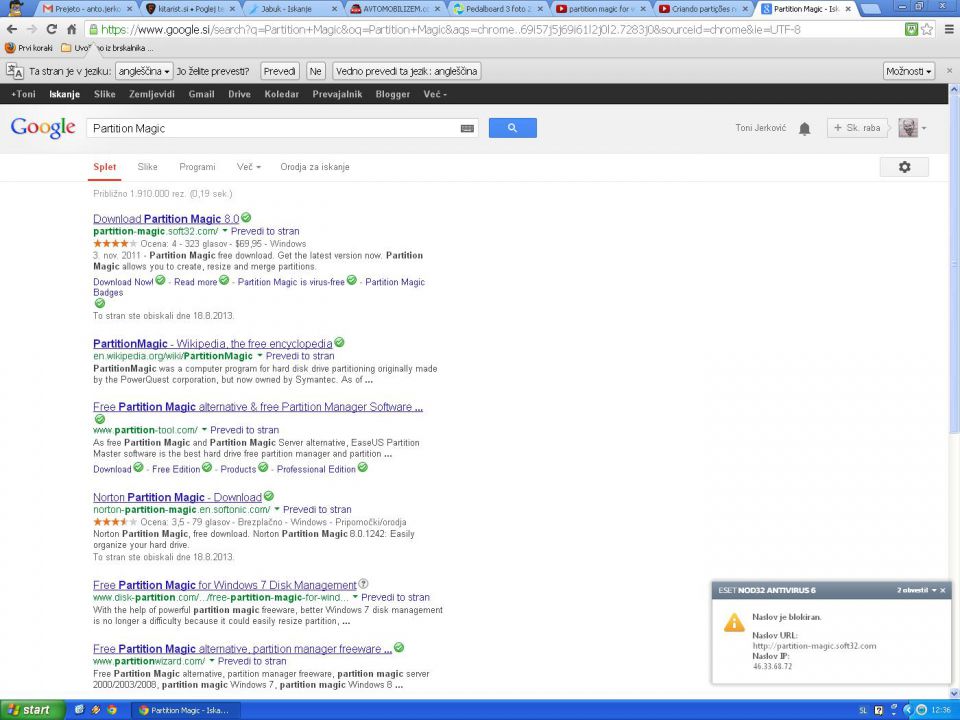
Task: Click the Prevedi translate button
Action: (x=280, y=71)
